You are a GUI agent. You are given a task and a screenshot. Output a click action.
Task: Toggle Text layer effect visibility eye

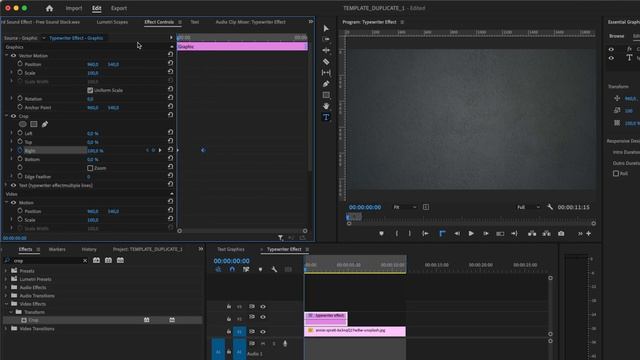[x=13, y=185]
